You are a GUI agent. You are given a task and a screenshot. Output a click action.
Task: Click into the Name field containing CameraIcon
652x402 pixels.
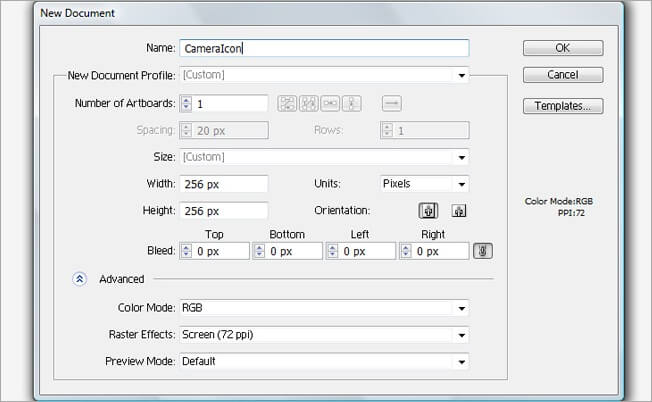tap(323, 48)
